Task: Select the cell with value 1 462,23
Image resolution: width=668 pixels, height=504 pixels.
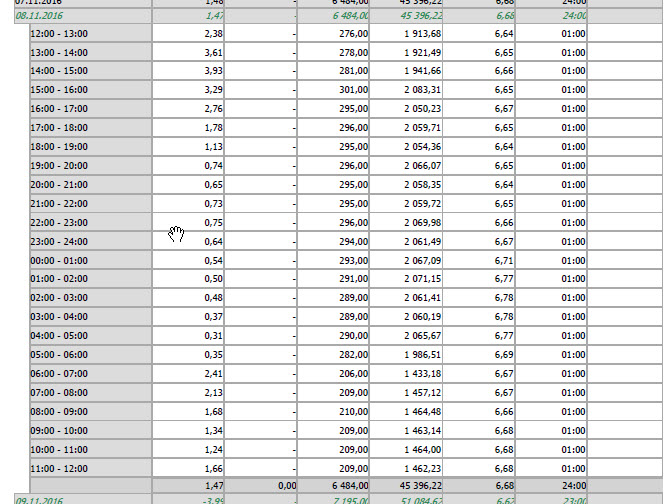Action: (406, 469)
